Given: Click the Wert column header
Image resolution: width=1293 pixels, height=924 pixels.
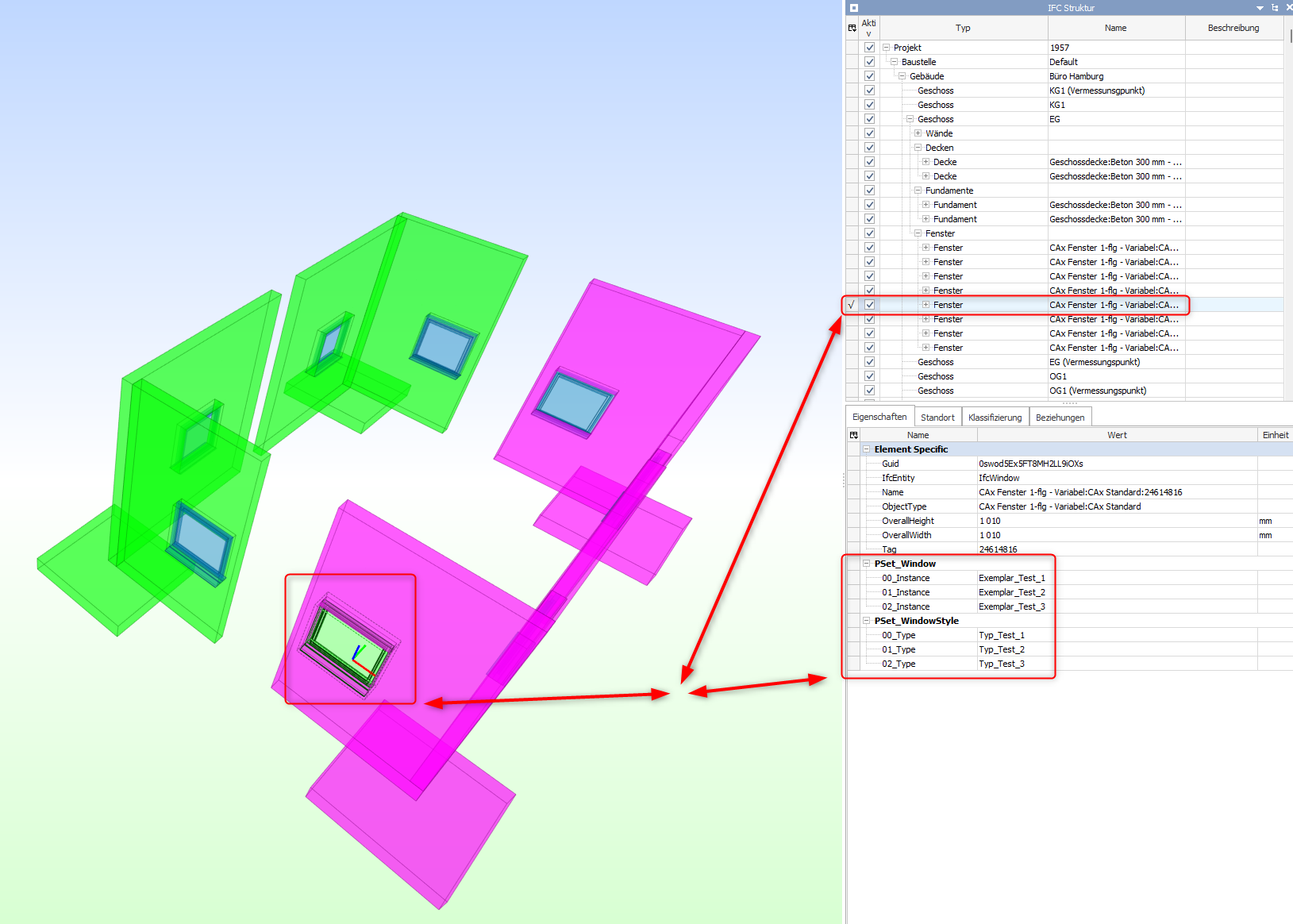Looking at the screenshot, I should pos(1117,435).
